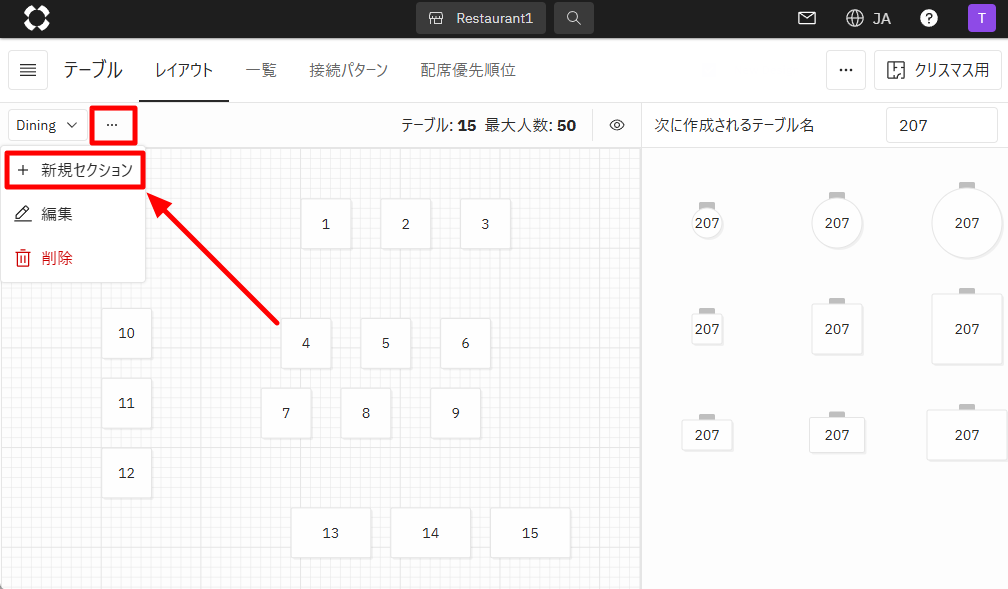Screen dimensions: 1008x589
Task: Select the small square table template
Action: pos(707,329)
